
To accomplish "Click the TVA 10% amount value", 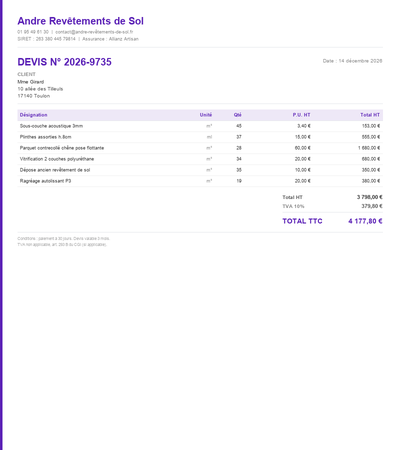I will [372, 206].
